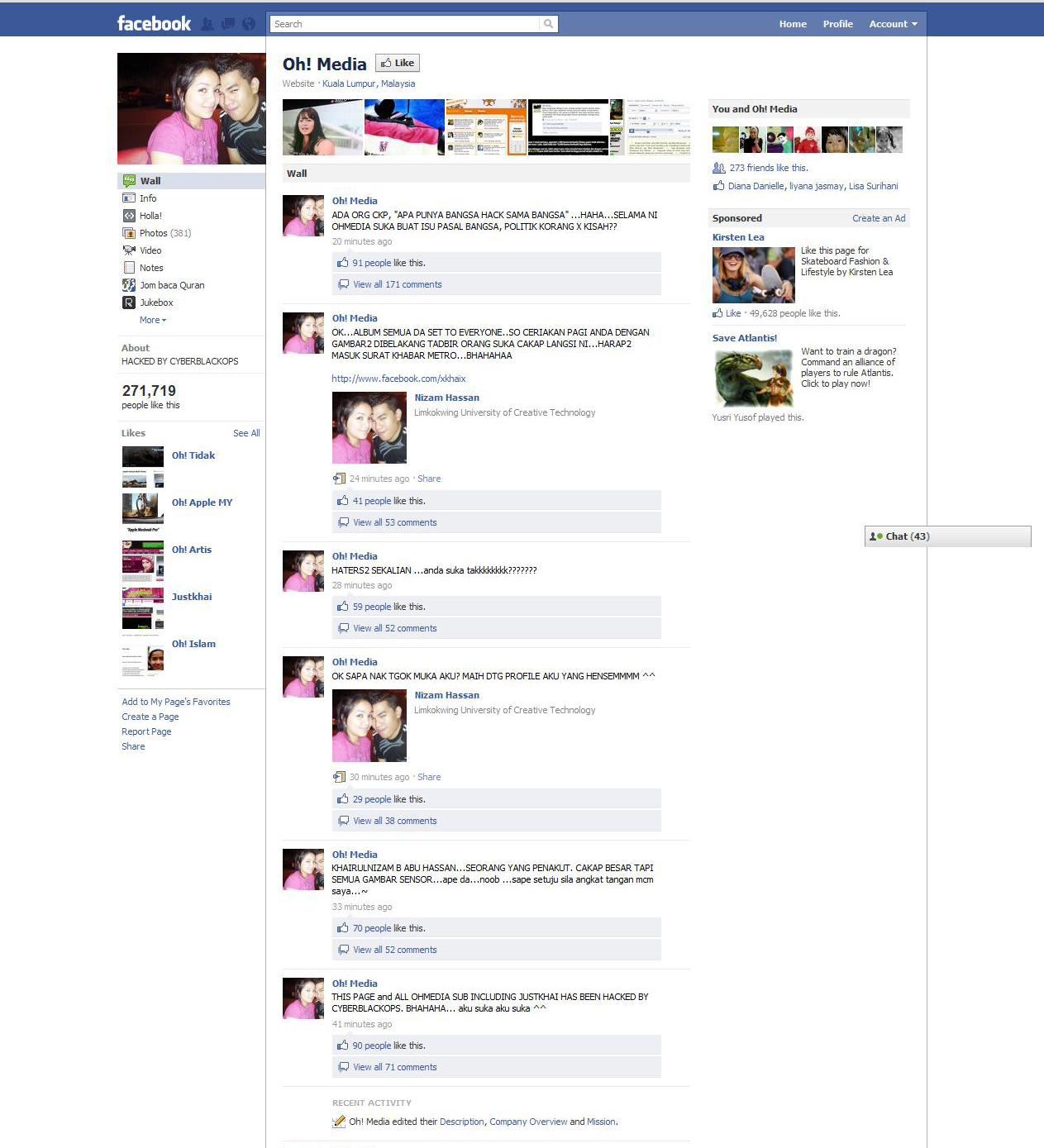
Task: Open Diana Danielle's profile link
Action: (x=756, y=186)
